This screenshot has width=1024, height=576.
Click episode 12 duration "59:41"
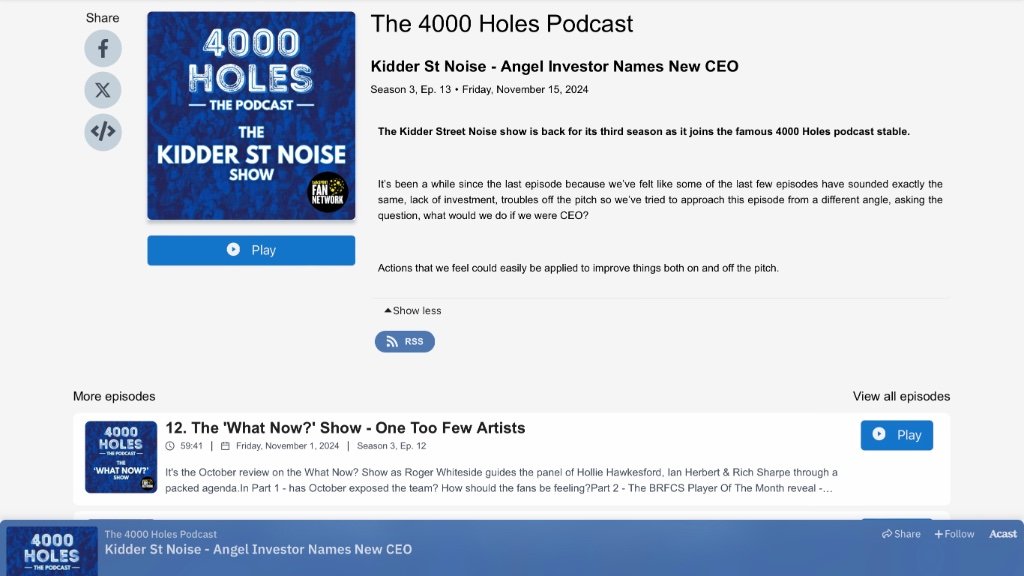click(x=191, y=446)
